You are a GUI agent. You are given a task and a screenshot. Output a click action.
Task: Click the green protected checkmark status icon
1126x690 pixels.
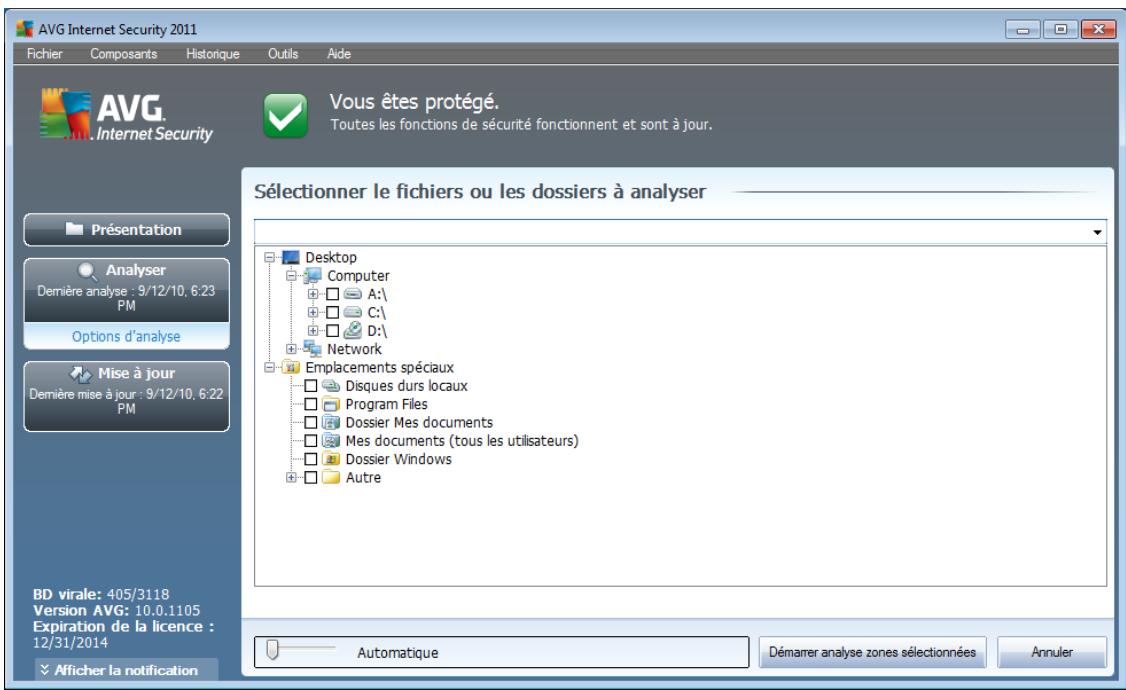point(285,115)
